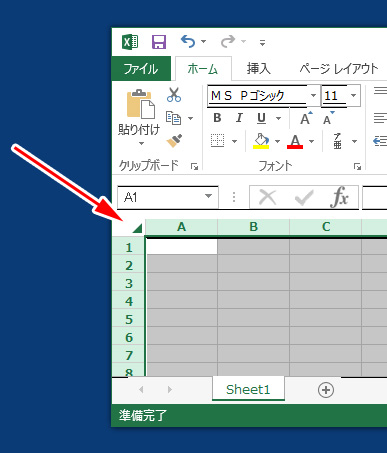The width and height of the screenshot is (387, 453).
Task: Open the MS Pゴシック font name dropdown
Action: (x=313, y=96)
